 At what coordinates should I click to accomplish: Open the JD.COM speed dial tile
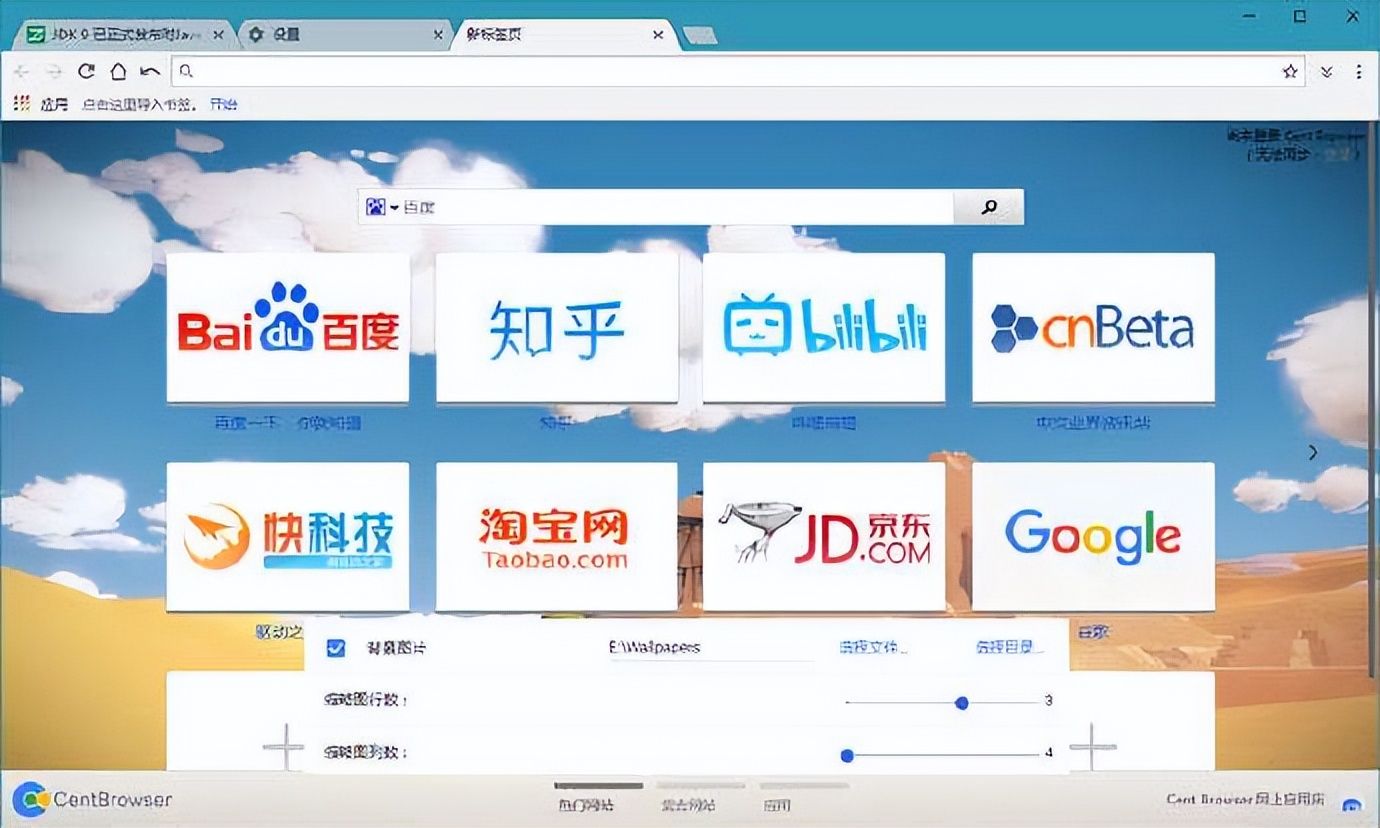click(824, 537)
